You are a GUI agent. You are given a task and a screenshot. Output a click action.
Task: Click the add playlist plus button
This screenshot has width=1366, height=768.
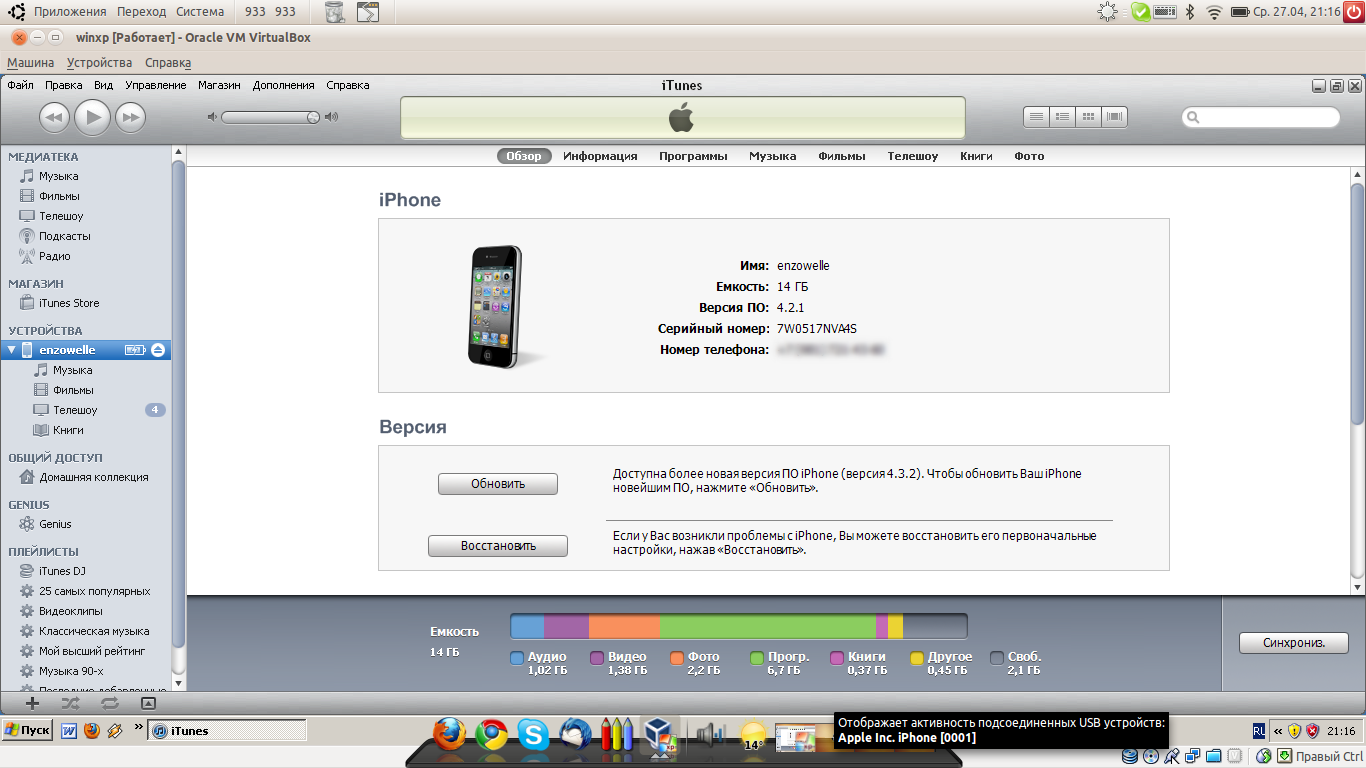[x=32, y=703]
